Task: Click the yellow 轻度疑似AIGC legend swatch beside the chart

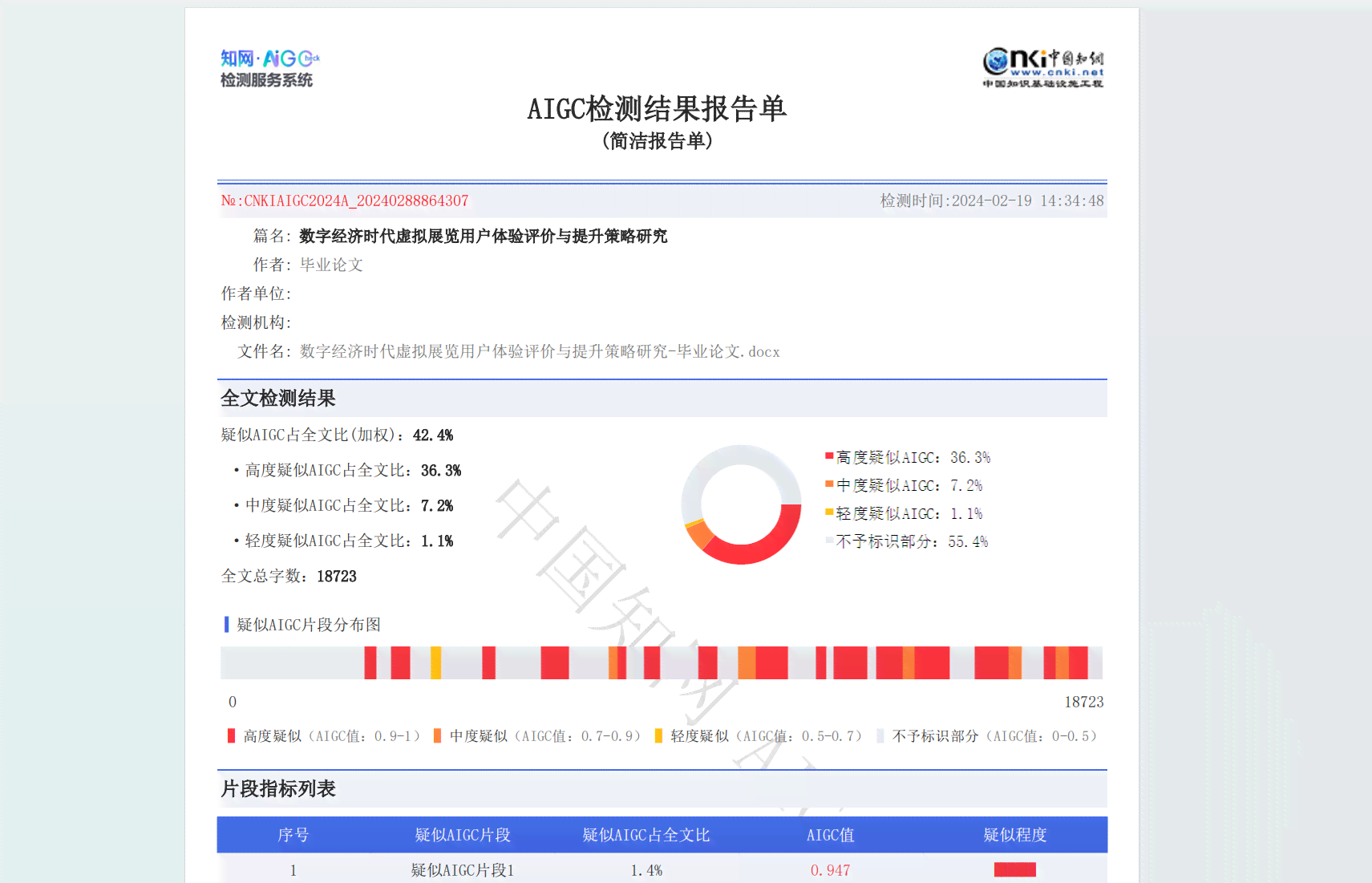Action: tap(829, 512)
